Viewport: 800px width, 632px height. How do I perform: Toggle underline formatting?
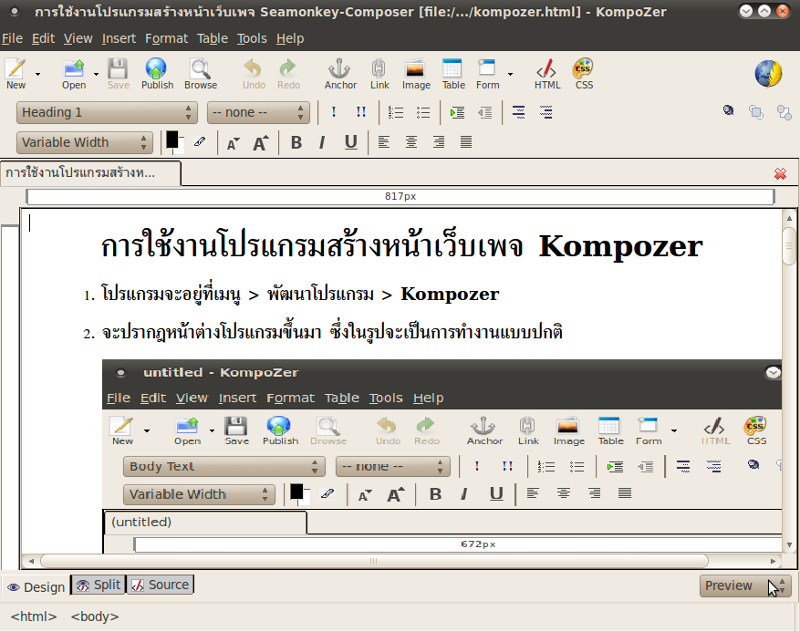351,143
